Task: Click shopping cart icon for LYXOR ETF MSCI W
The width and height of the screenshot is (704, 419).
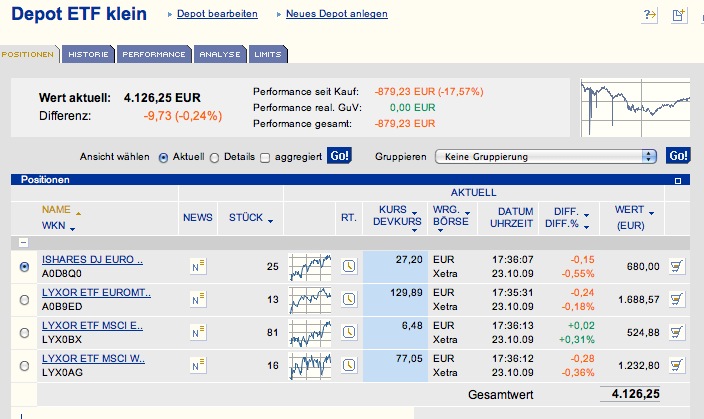Action: (676, 366)
